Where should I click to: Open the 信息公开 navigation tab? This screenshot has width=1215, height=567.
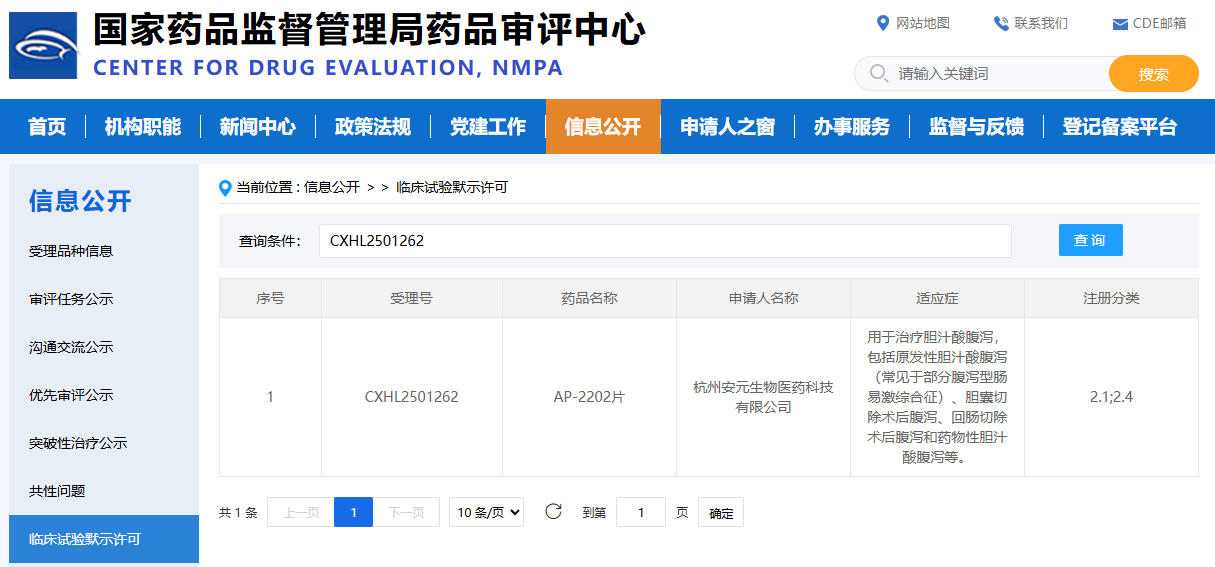tap(602, 127)
